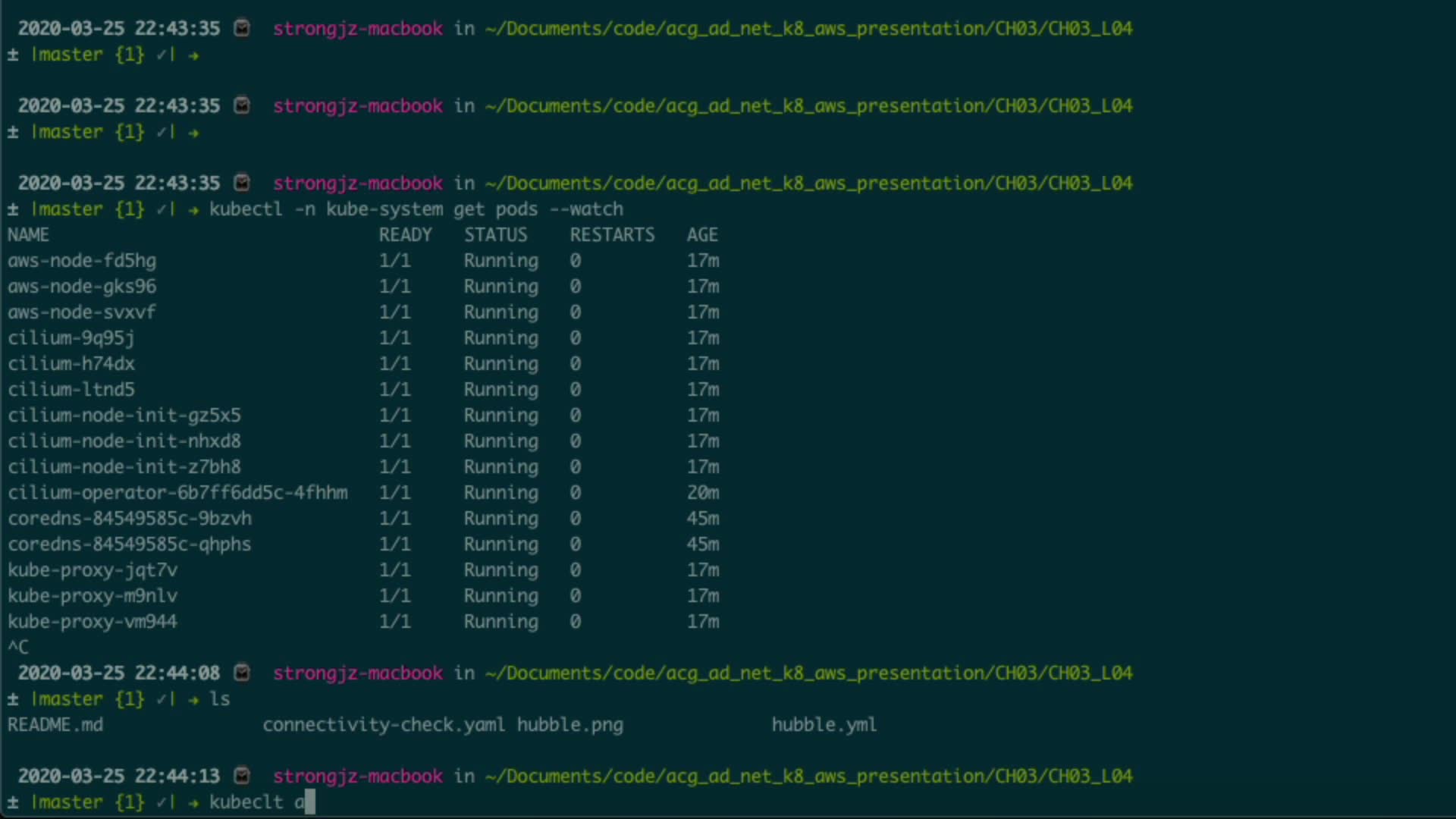Click the prompt arrow before the ls command
This screenshot has height=819, width=1456.
[193, 699]
